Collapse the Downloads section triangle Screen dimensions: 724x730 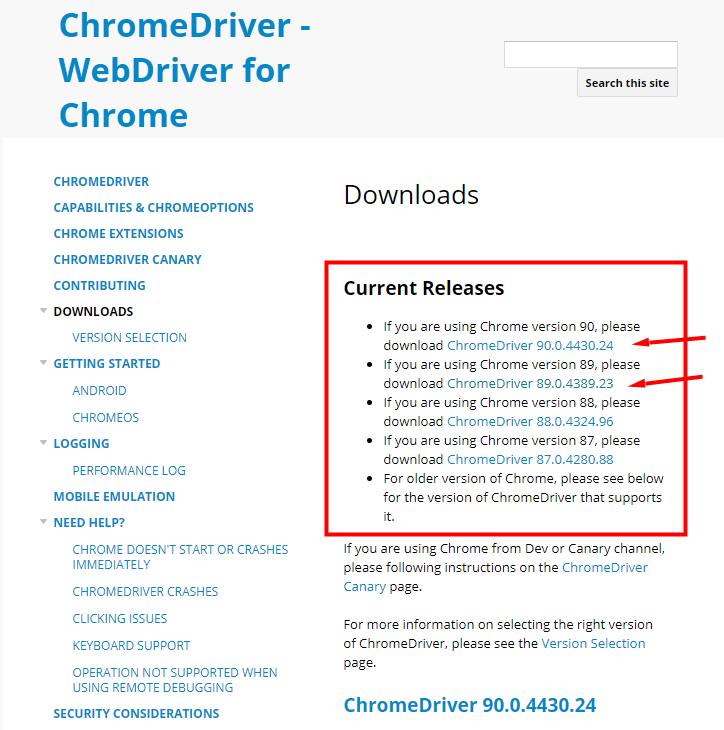click(43, 311)
